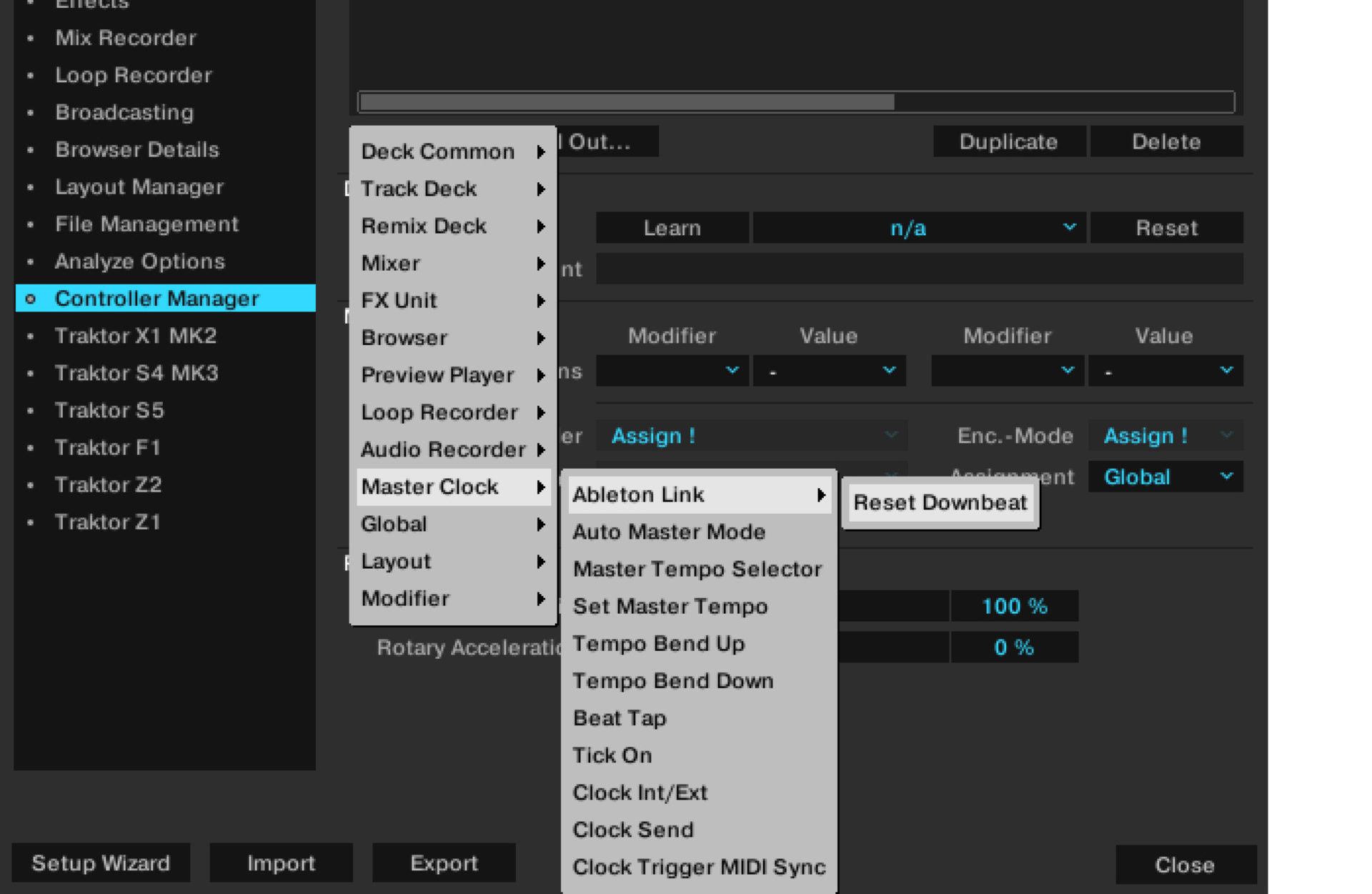Open the Track Deck submenu
The width and height of the screenshot is (1372, 894).
(453, 189)
